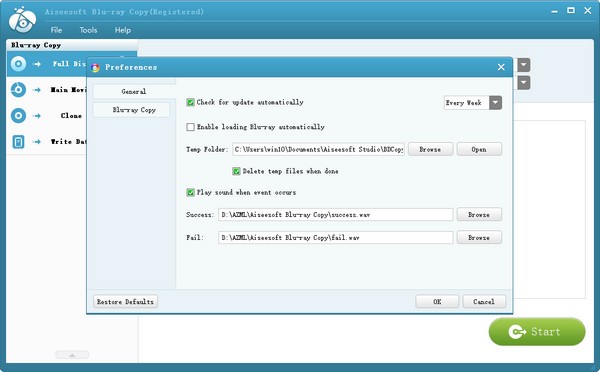Toggle Check for update automatically checkbox
600x372 pixels.
tap(190, 102)
